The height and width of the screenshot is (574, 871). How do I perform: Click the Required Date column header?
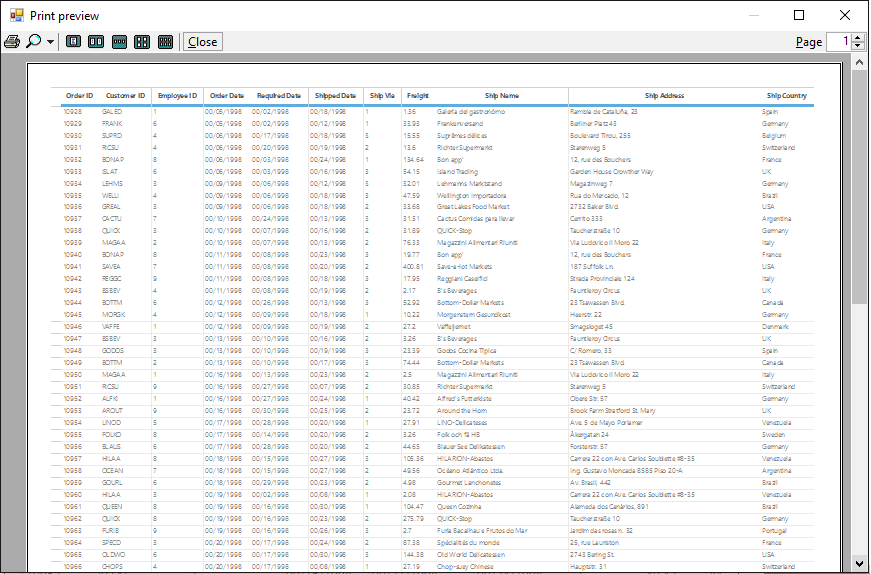[279, 96]
